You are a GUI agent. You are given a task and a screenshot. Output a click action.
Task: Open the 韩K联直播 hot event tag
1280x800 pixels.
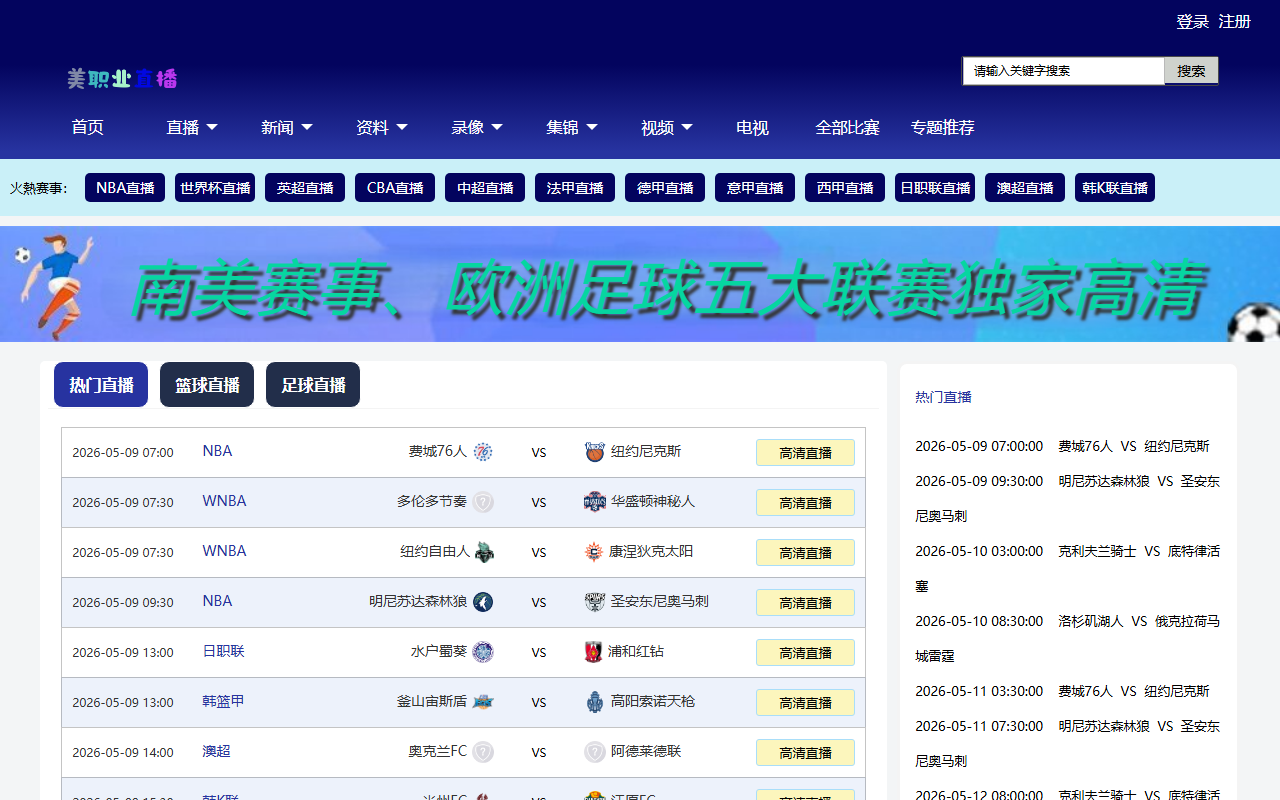1115,188
